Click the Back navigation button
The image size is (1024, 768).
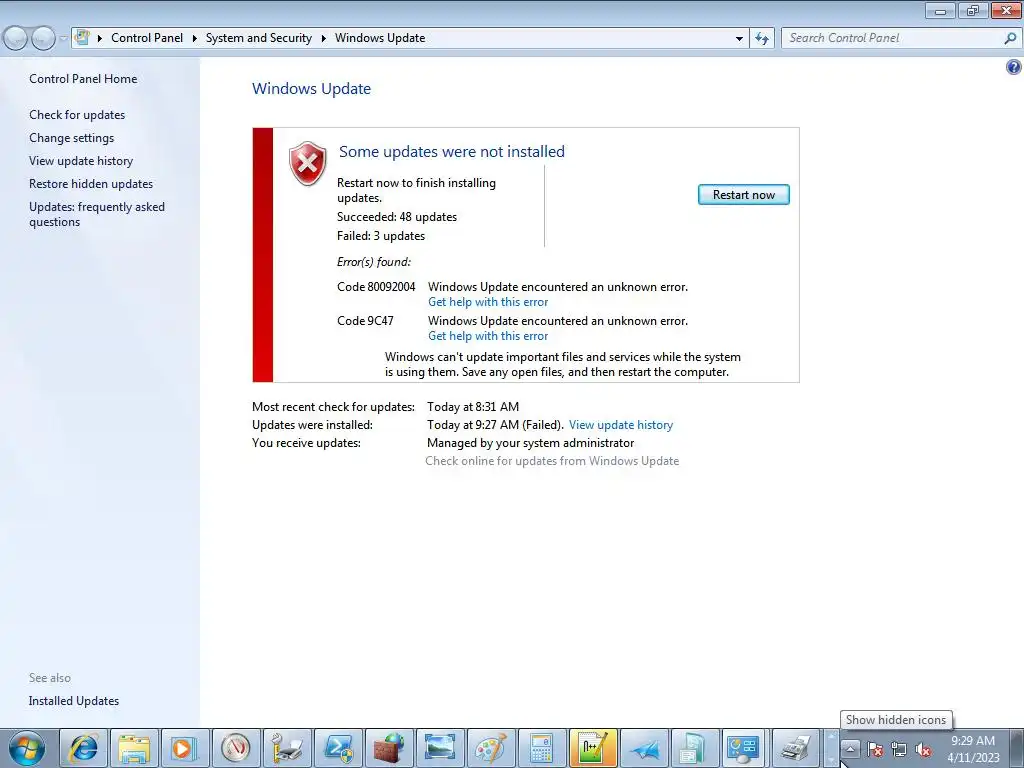16,38
